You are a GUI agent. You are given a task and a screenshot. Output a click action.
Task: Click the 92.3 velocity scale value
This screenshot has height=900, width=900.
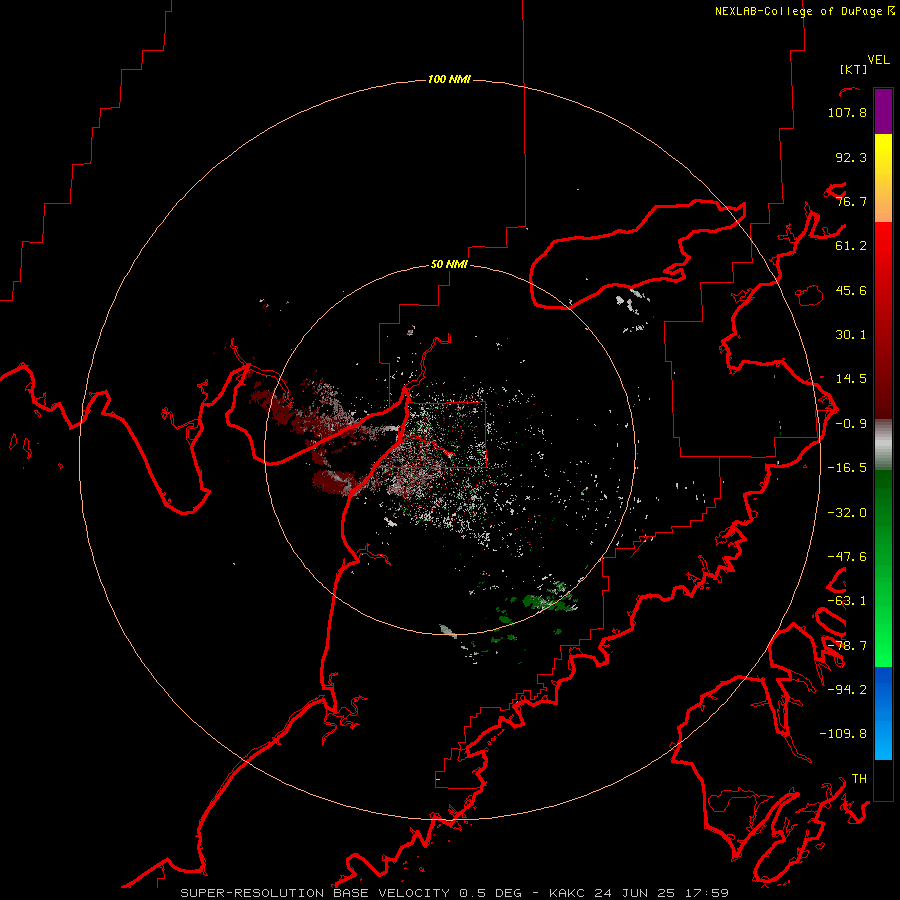click(x=851, y=157)
